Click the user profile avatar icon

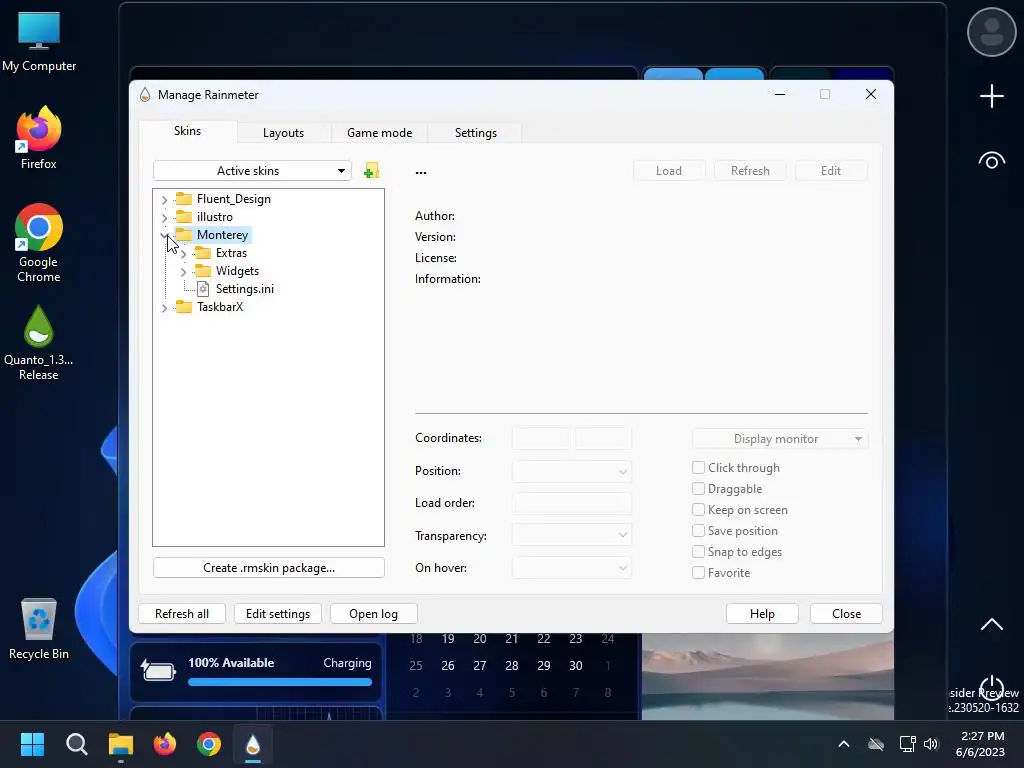pyautogui.click(x=991, y=33)
